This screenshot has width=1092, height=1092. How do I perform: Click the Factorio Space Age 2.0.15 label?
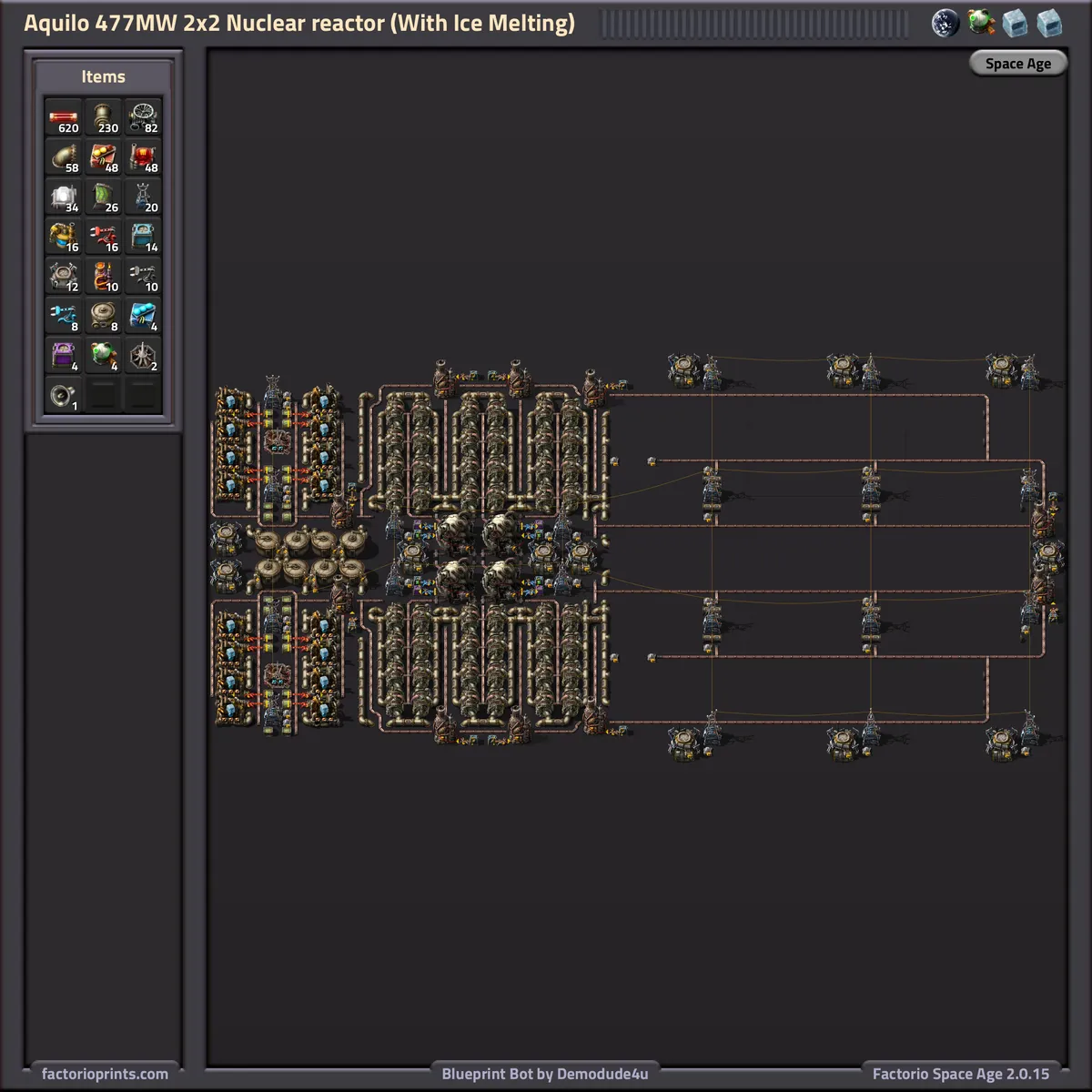[961, 1074]
